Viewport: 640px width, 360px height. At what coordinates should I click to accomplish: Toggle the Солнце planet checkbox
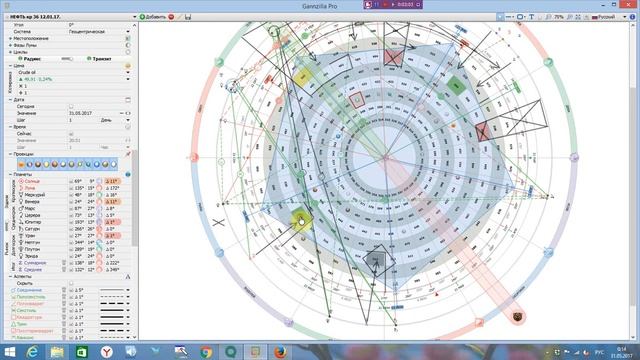tap(71, 181)
